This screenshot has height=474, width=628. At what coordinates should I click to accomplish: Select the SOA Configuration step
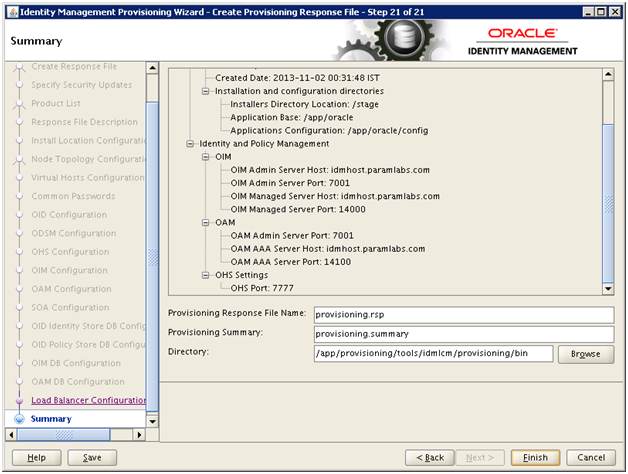pyautogui.click(x=70, y=308)
